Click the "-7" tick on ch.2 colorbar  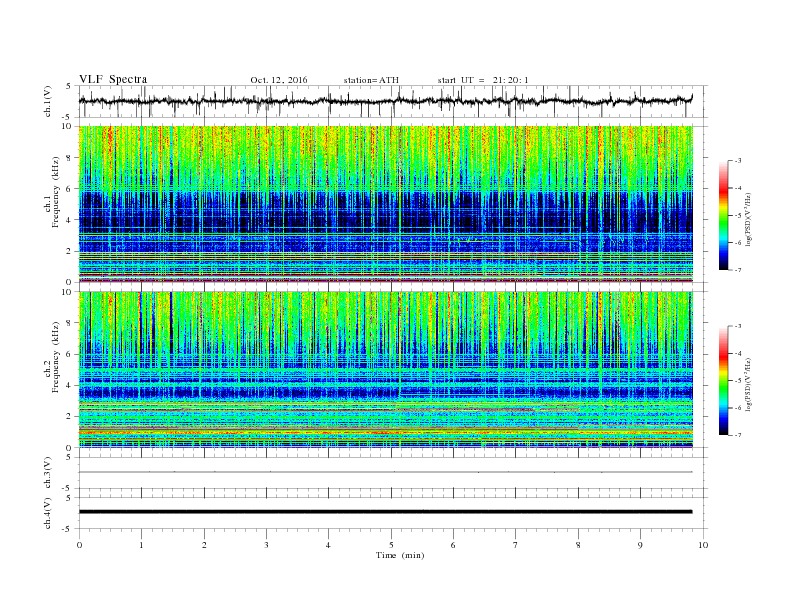tap(738, 435)
